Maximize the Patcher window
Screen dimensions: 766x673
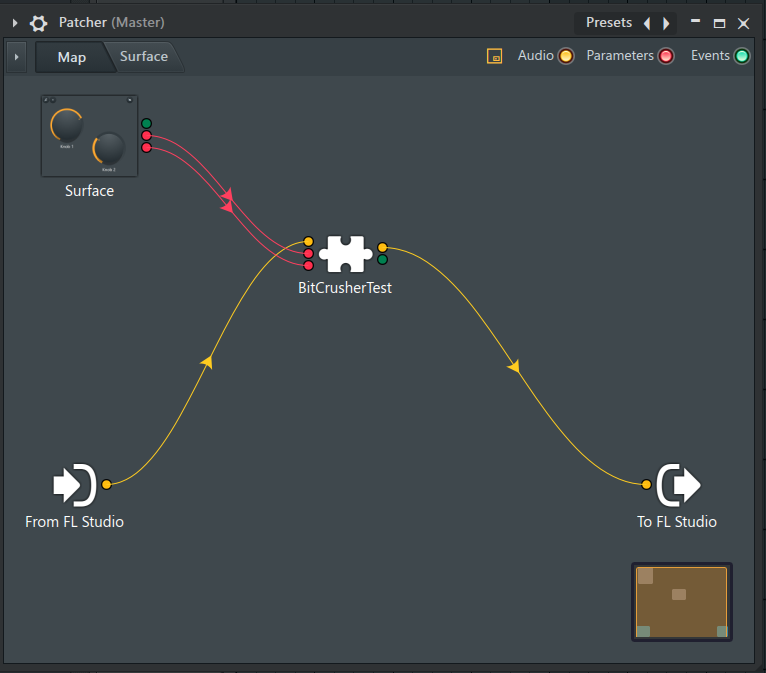[x=719, y=23]
